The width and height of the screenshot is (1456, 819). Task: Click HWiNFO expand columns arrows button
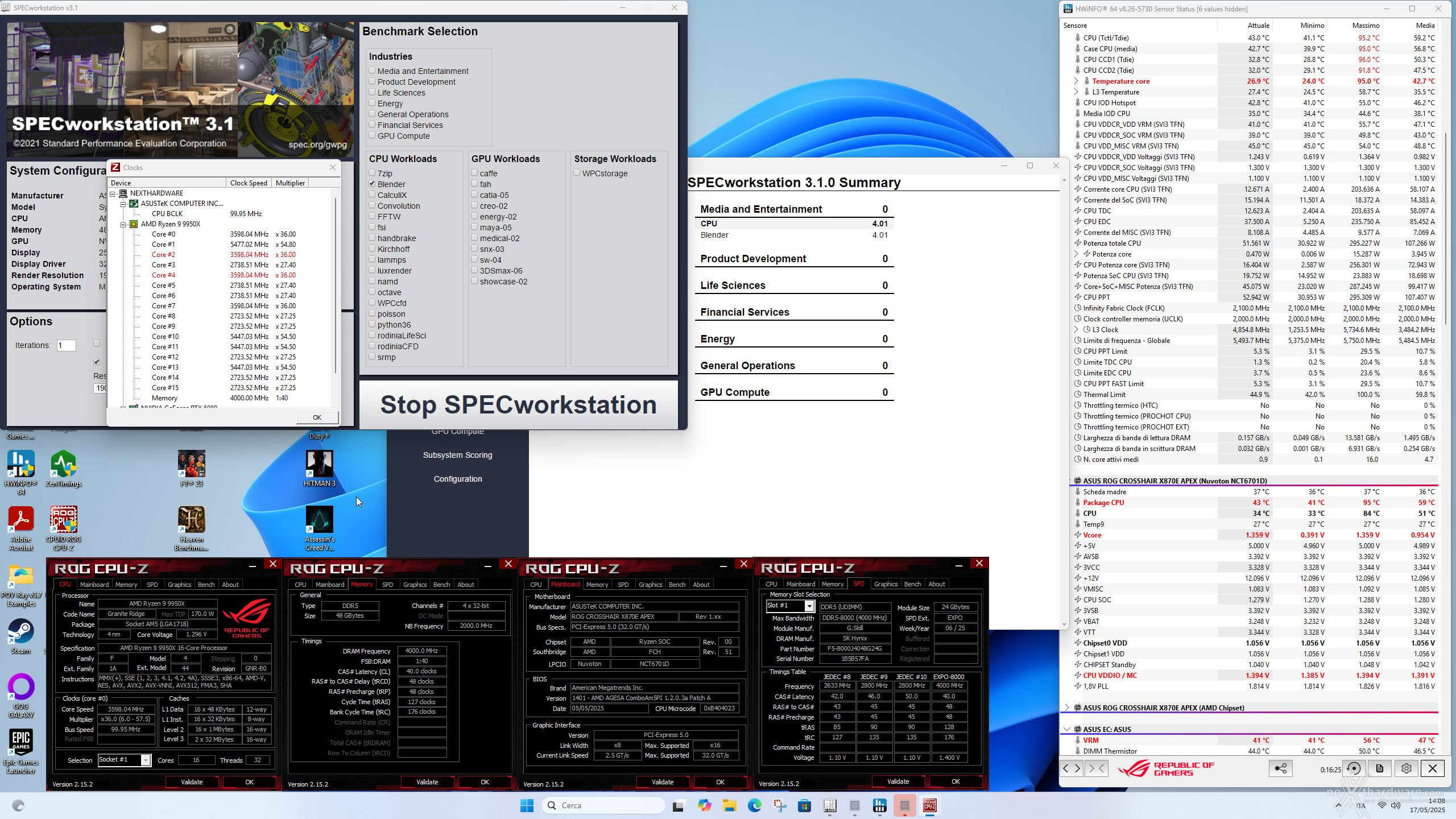tap(1072, 768)
